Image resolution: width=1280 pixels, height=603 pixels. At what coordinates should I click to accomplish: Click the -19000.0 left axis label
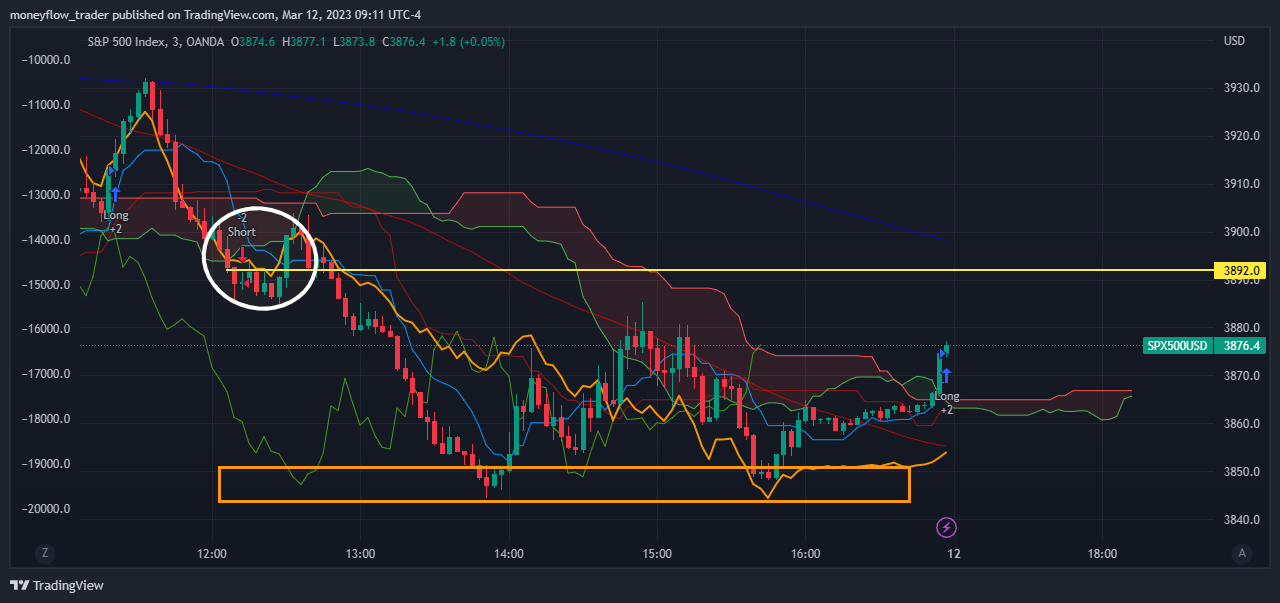click(x=45, y=464)
